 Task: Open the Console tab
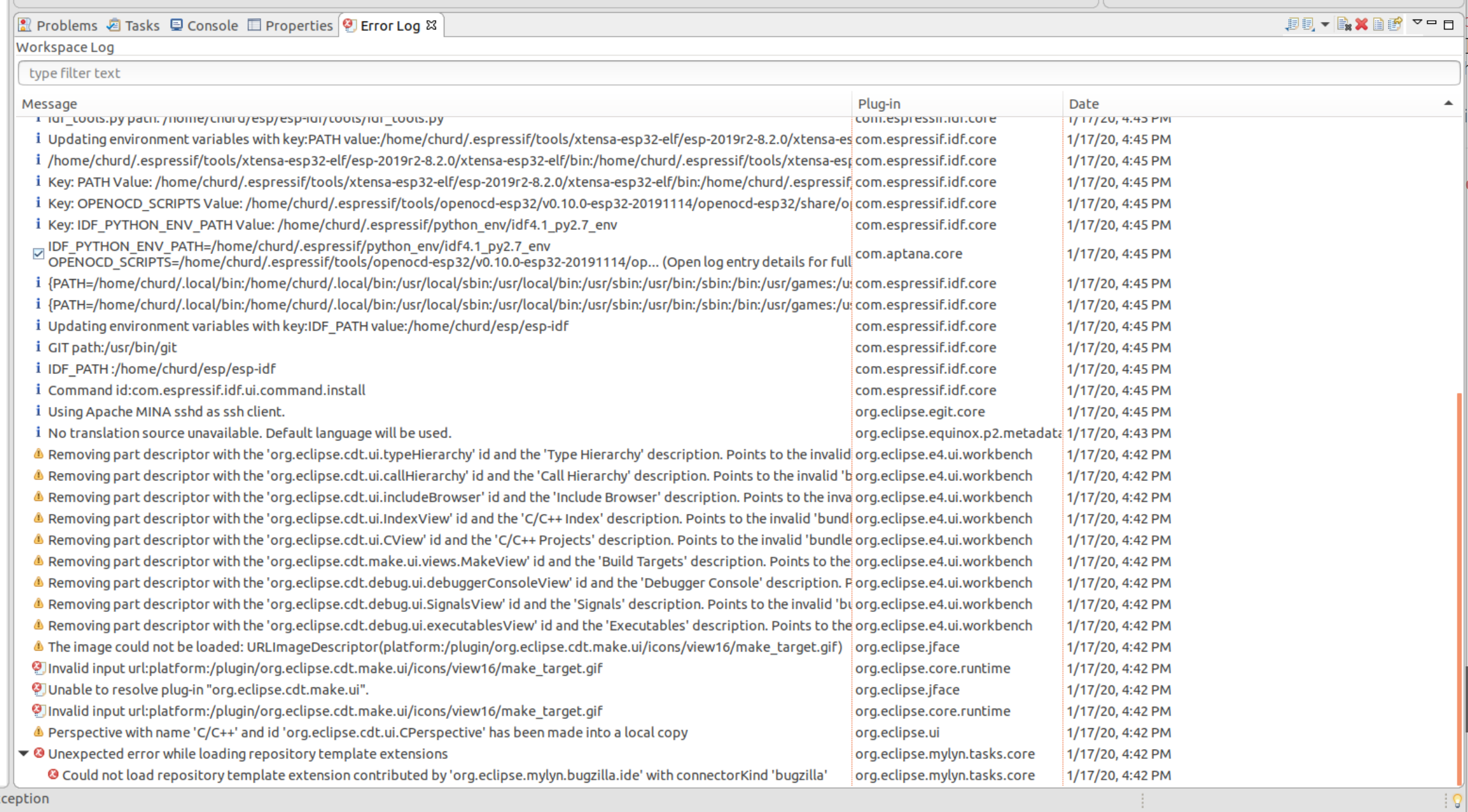tap(204, 25)
